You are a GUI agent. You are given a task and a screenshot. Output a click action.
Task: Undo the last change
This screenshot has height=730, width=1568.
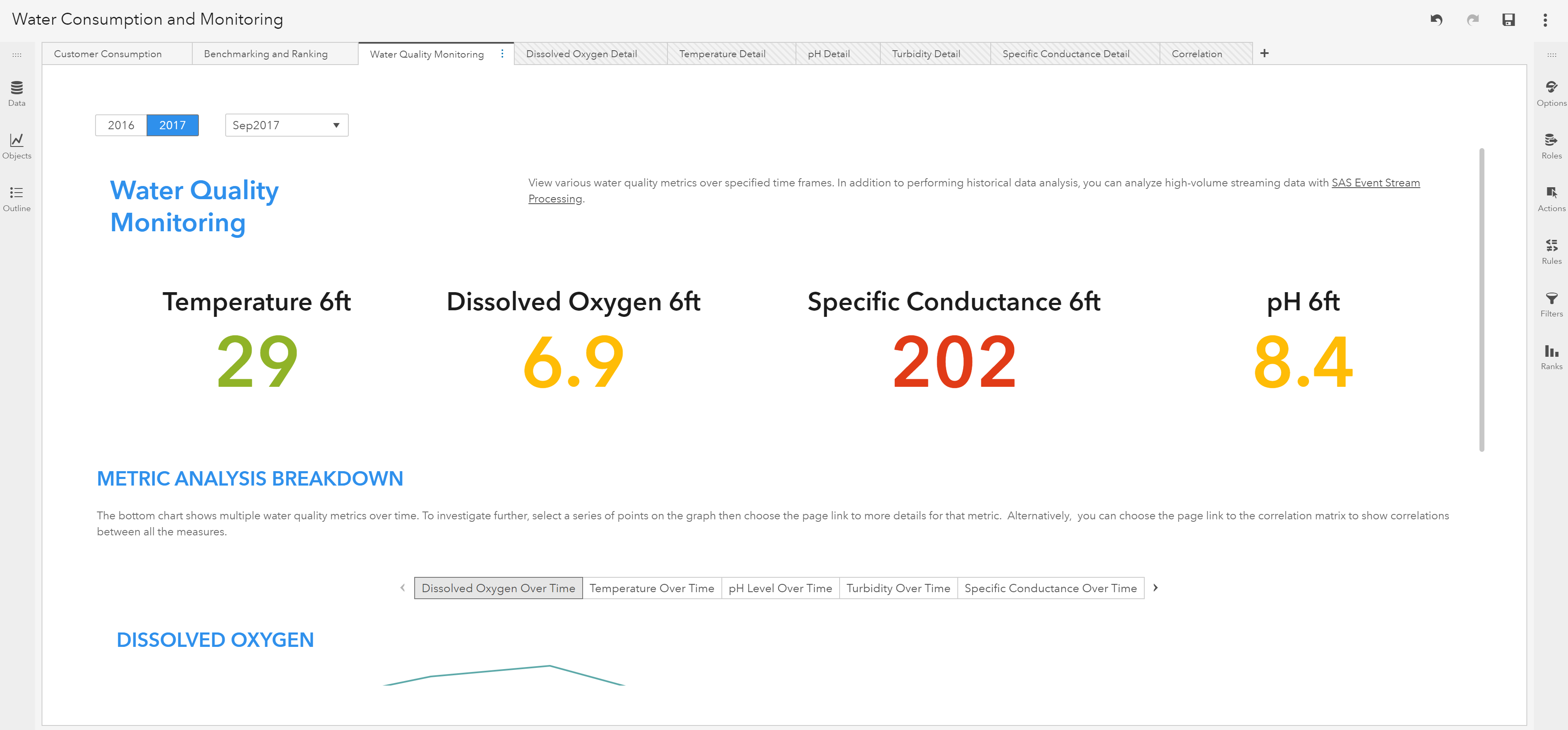tap(1437, 20)
